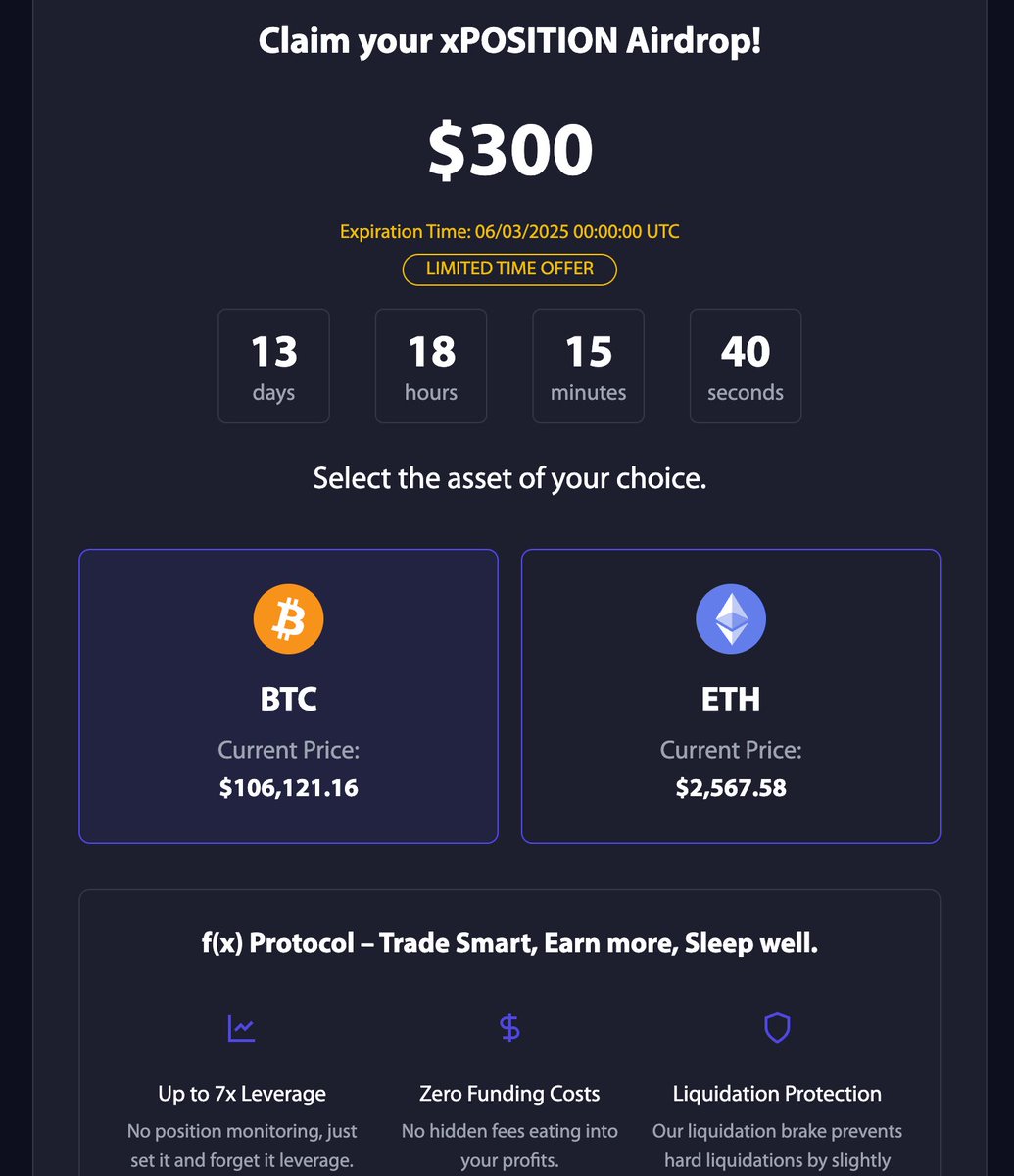
Task: Click the 40 seconds countdown box
Action: [746, 367]
